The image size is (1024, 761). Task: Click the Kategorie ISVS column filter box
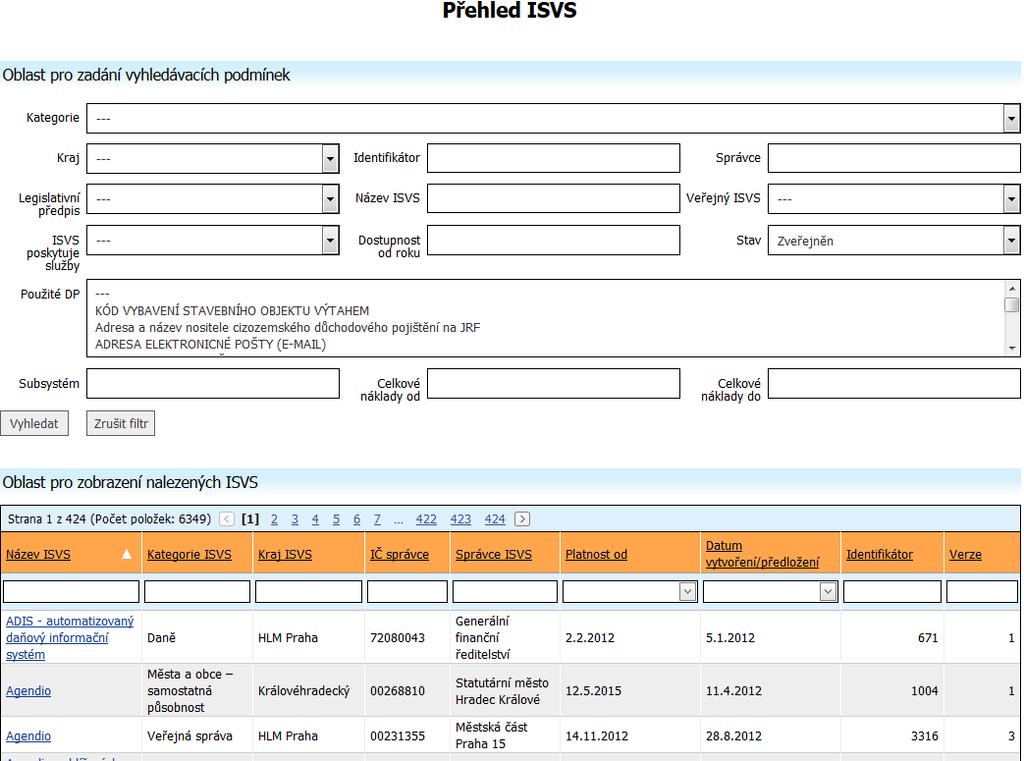(197, 592)
